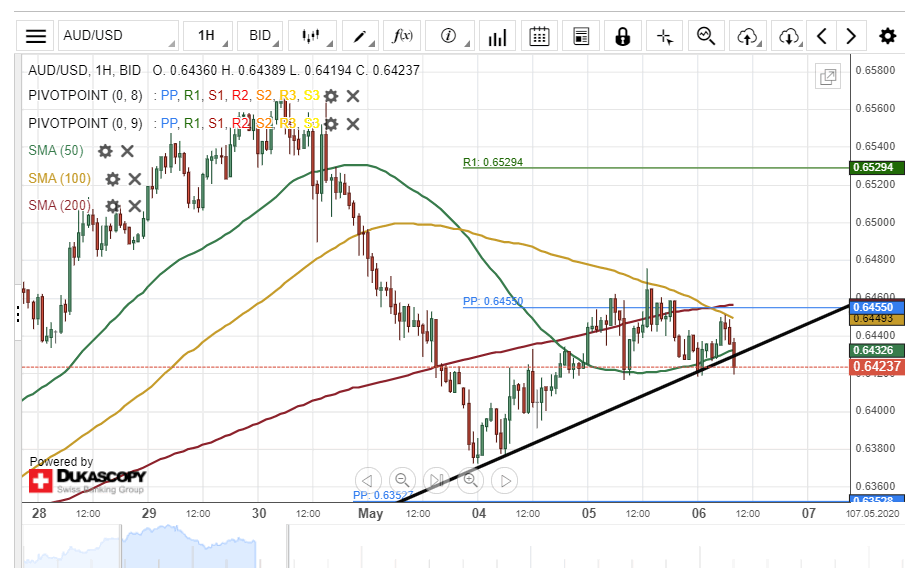Zoom out with the minus magnifier

[402, 481]
